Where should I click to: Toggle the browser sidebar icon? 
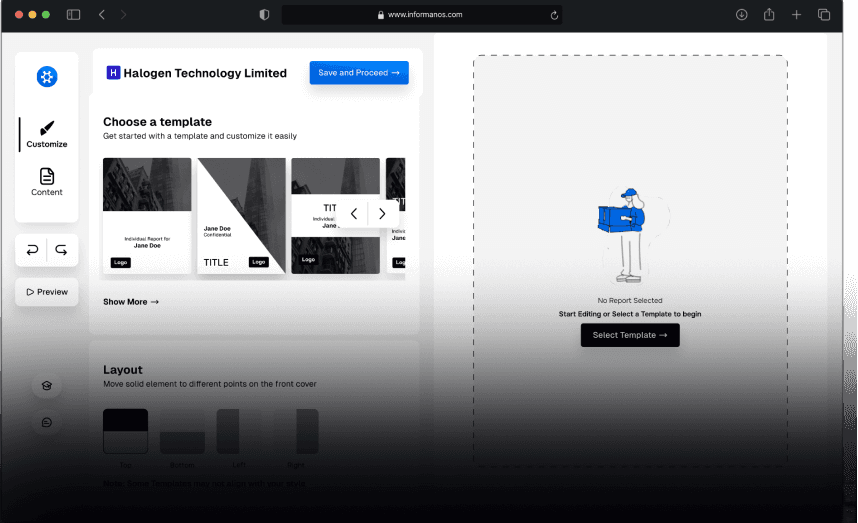click(x=73, y=15)
